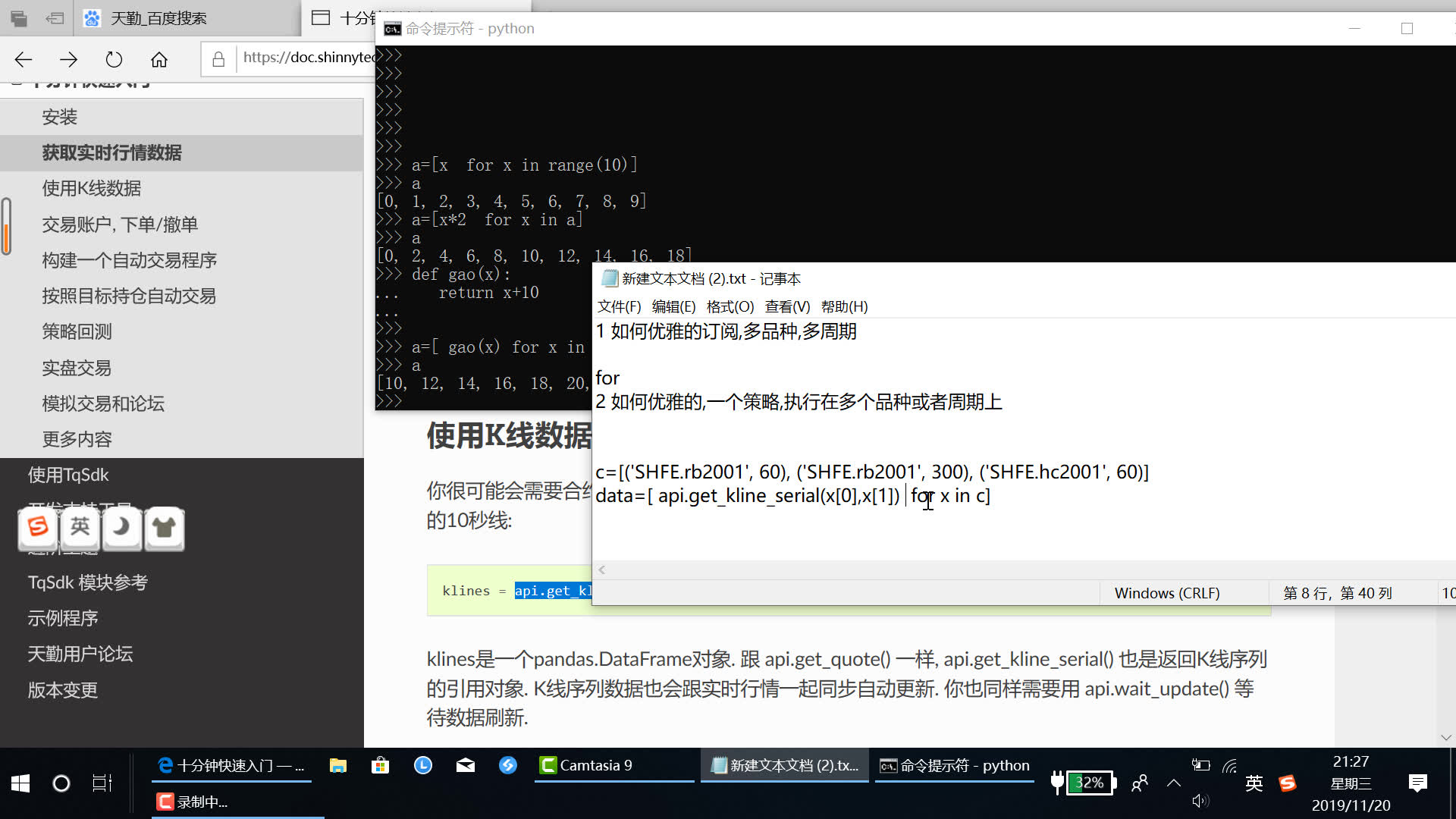Switch to 新建文本文档 (2).txt taskbar item
1456x819 pixels.
click(785, 766)
